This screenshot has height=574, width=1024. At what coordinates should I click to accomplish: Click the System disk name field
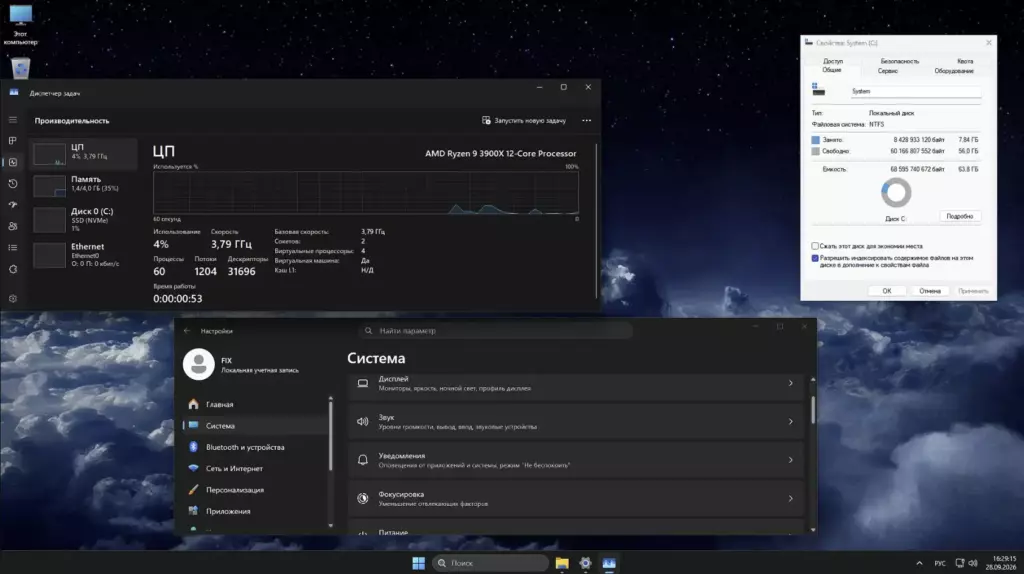916,91
